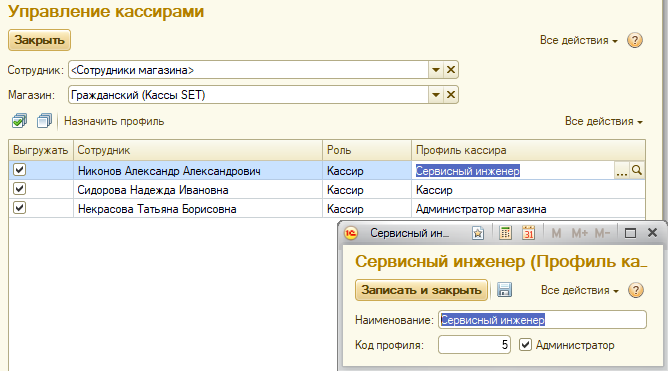This screenshot has width=668, height=371.
Task: Uncheck Выгружать for Никонов Александр Александрович
Action: 20,170
